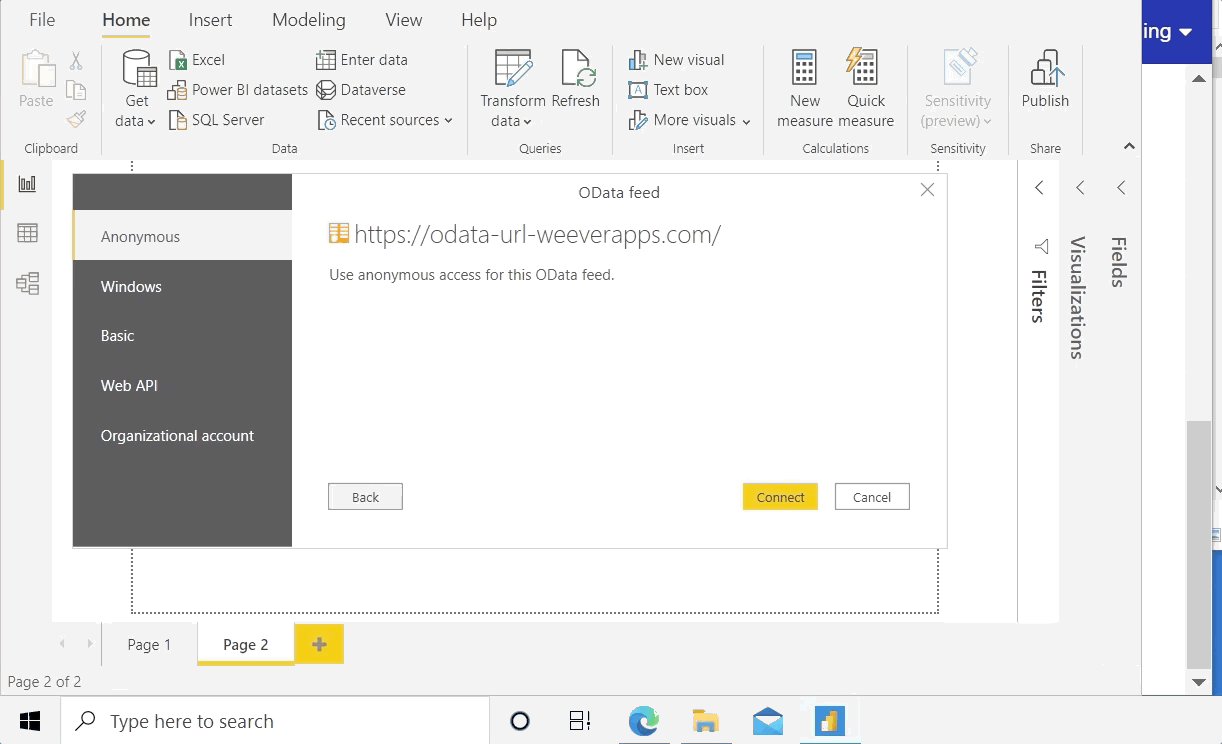Screen dimensions: 1222x744
Task: Open the Help ribbon tab
Action: click(x=479, y=20)
